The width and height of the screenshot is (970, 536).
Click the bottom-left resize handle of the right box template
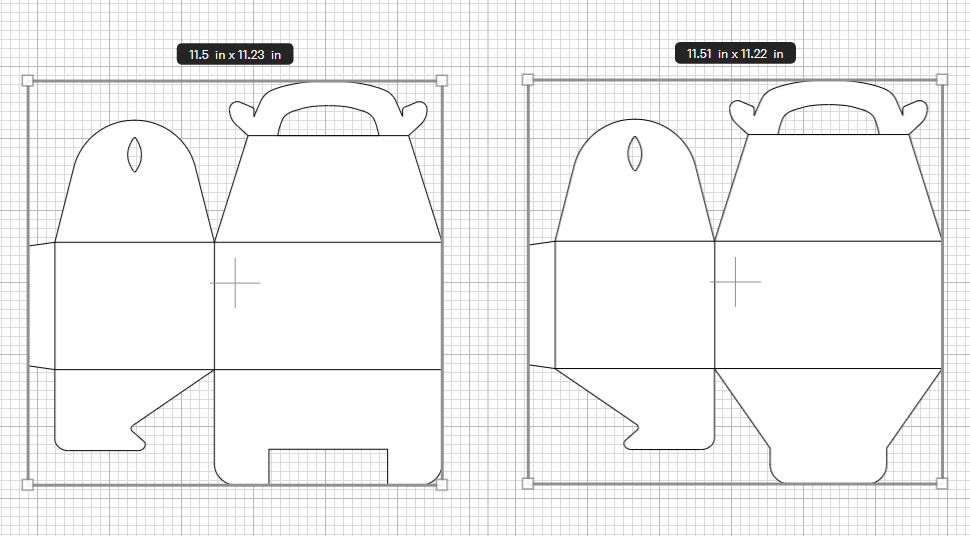coord(528,483)
